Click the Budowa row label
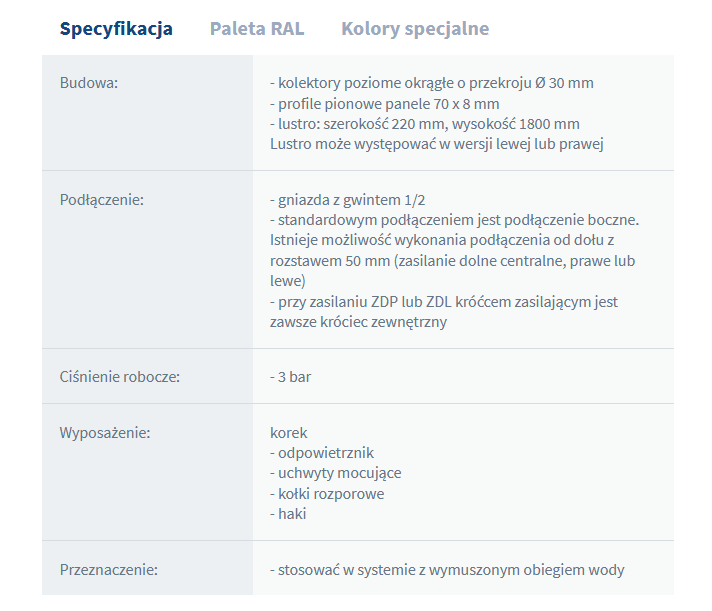 (89, 83)
